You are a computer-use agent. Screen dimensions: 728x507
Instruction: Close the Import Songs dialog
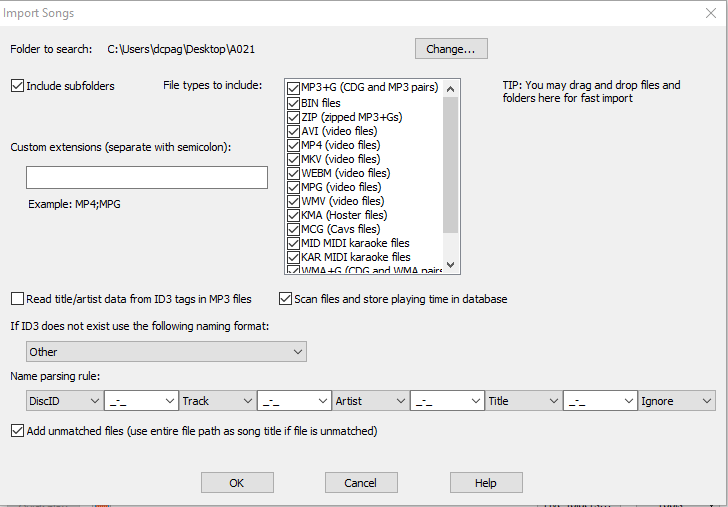[711, 13]
